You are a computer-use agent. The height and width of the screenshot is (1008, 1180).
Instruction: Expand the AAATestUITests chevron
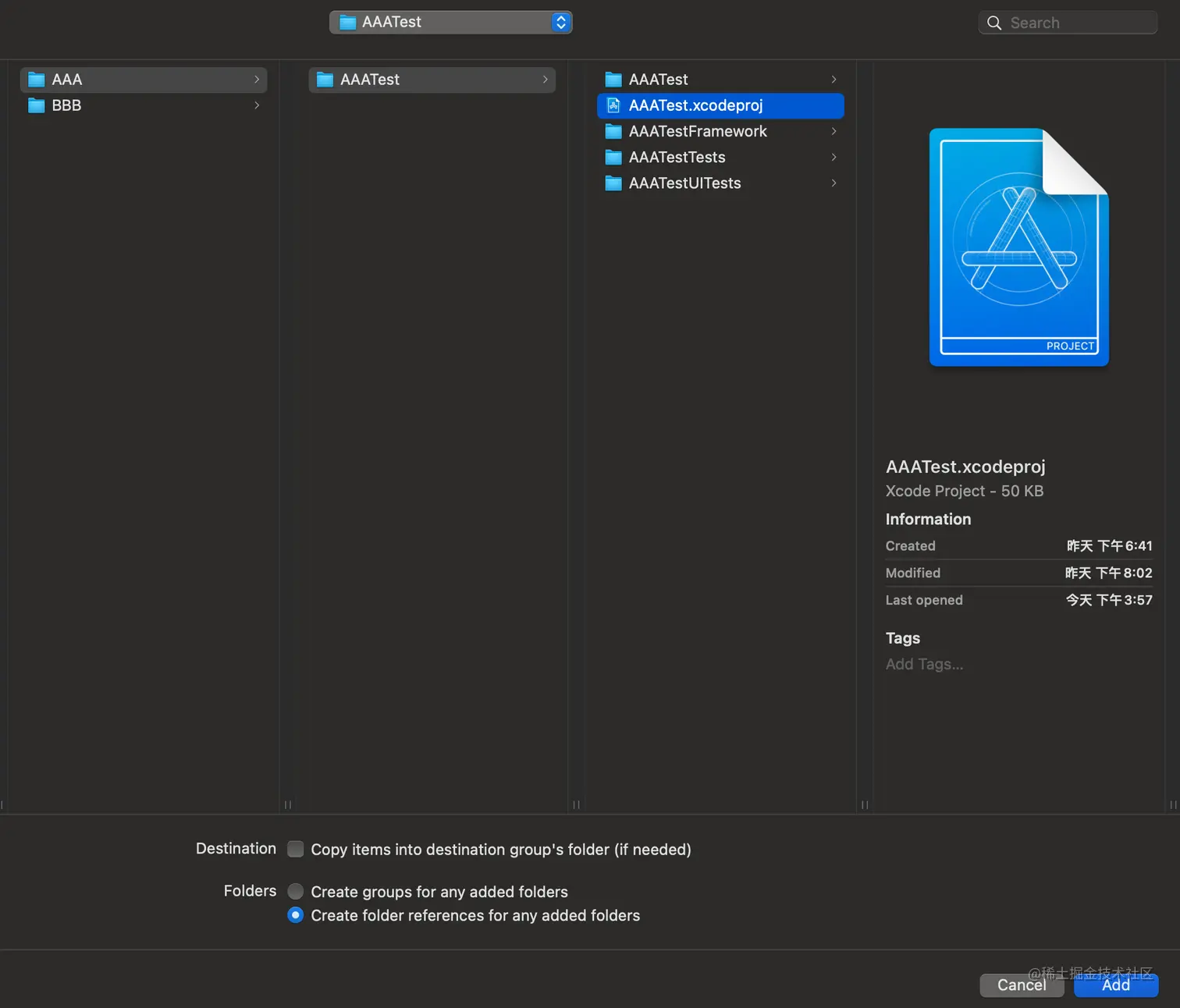[834, 183]
